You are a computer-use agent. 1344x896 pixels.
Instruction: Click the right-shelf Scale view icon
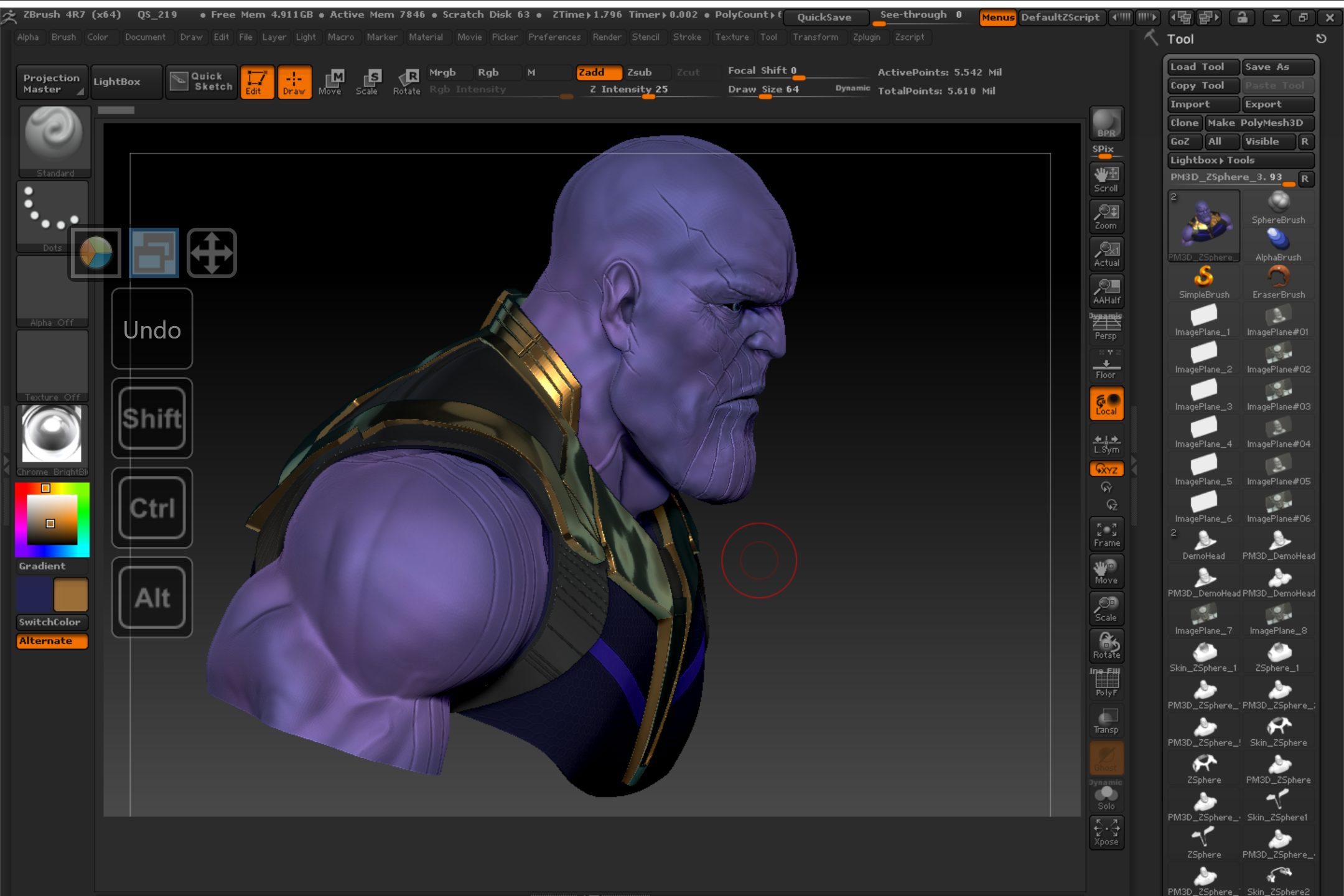[x=1106, y=609]
